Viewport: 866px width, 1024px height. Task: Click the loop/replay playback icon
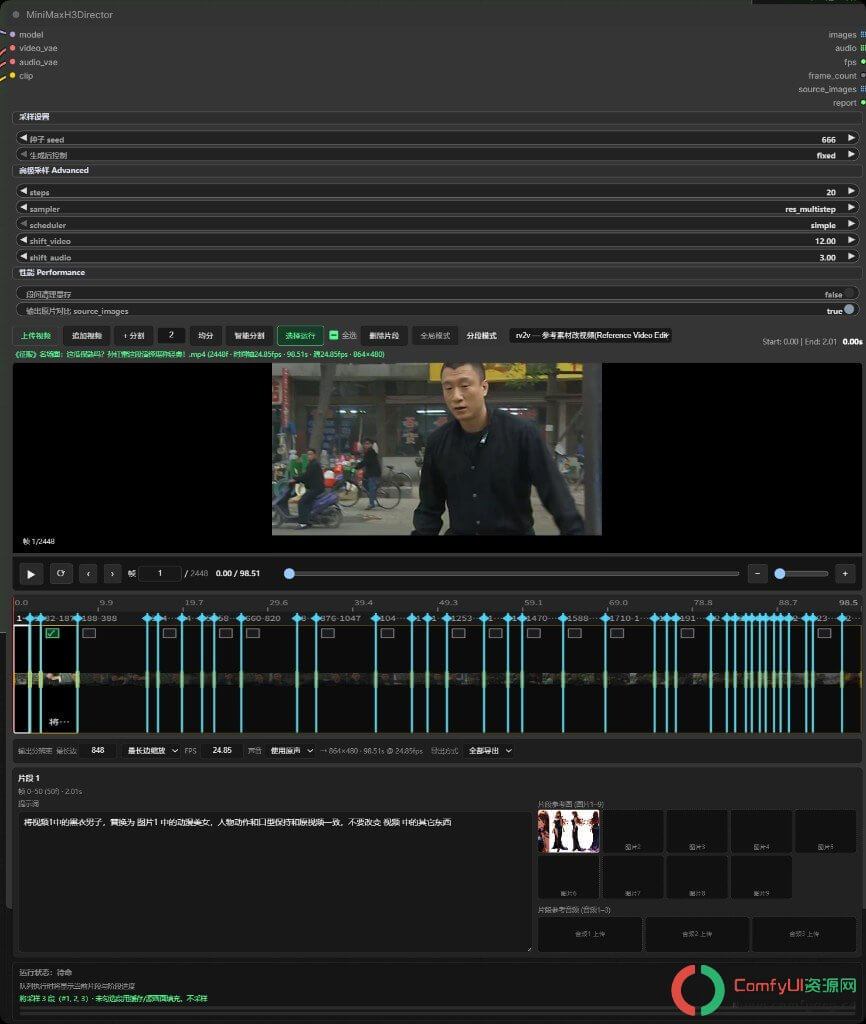(61, 573)
